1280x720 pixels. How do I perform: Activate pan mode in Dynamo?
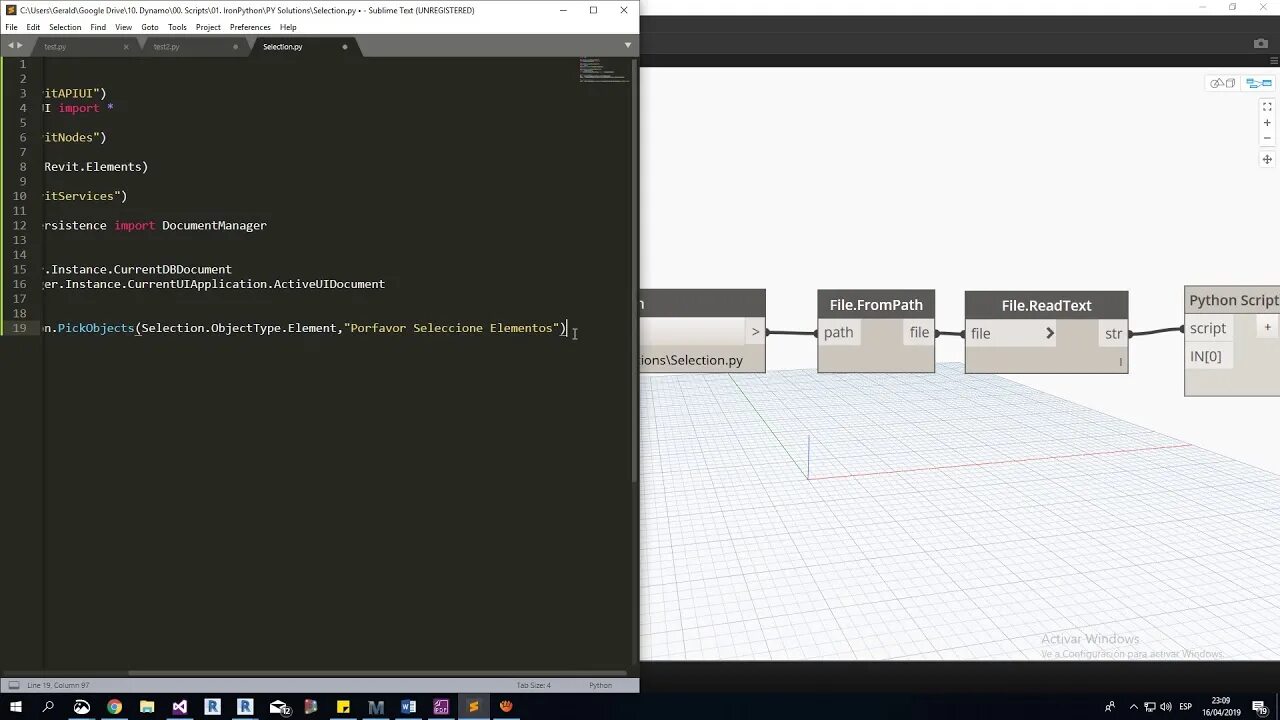click(x=1267, y=159)
